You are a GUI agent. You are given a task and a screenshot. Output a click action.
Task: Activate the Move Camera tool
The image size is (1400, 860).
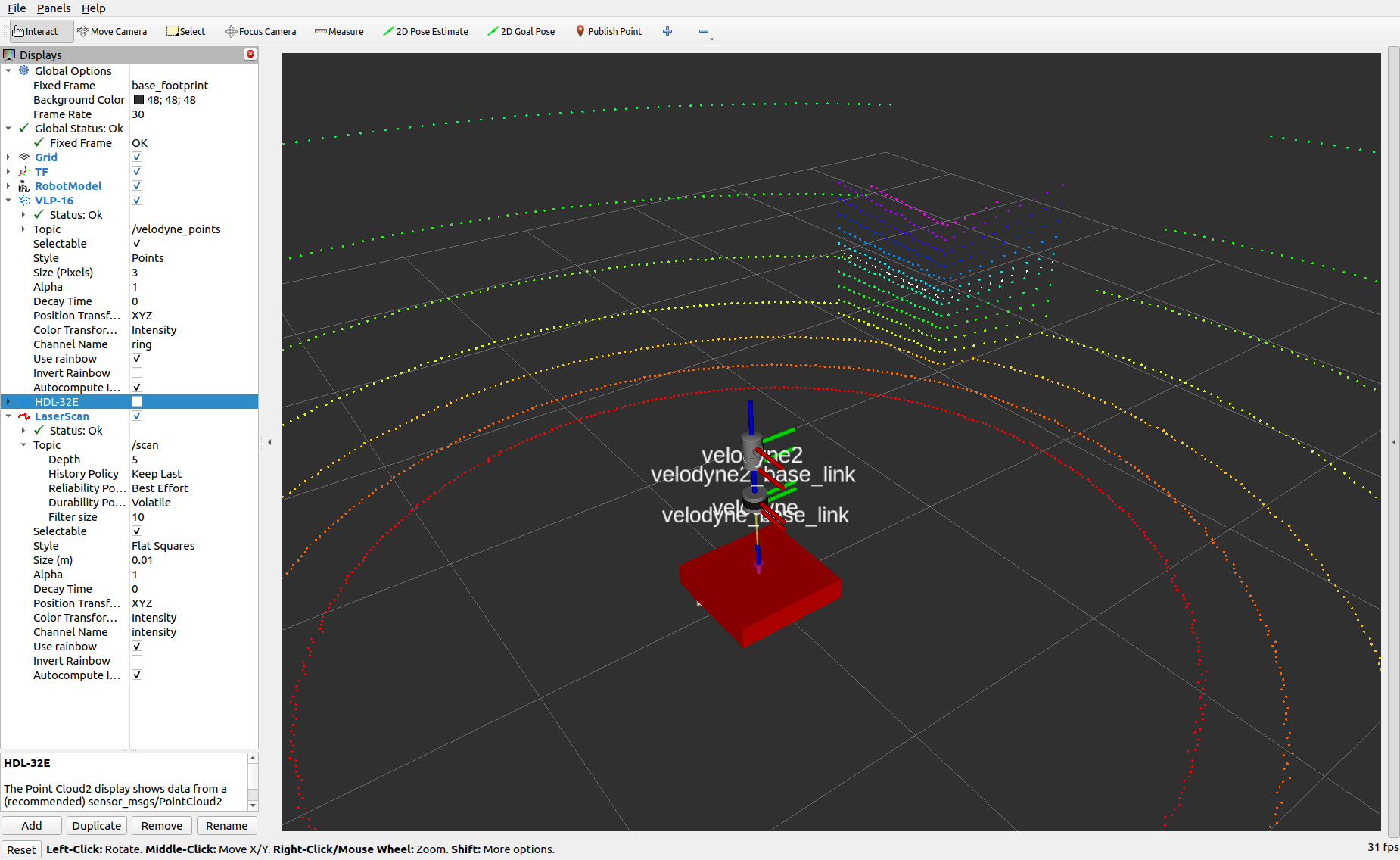tap(112, 31)
